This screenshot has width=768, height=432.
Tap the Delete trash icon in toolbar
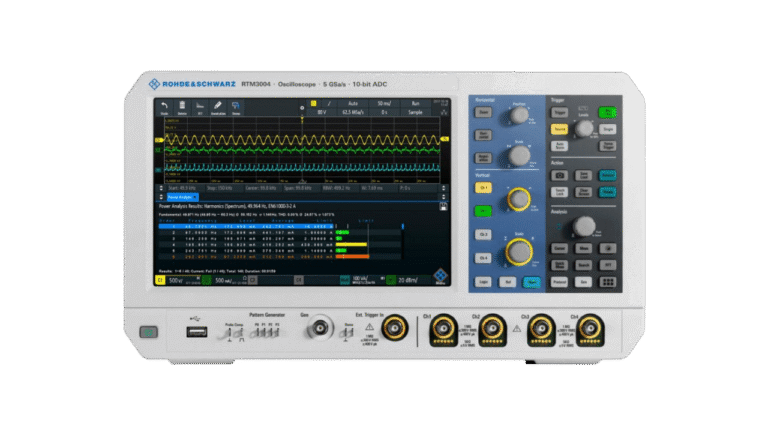183,106
